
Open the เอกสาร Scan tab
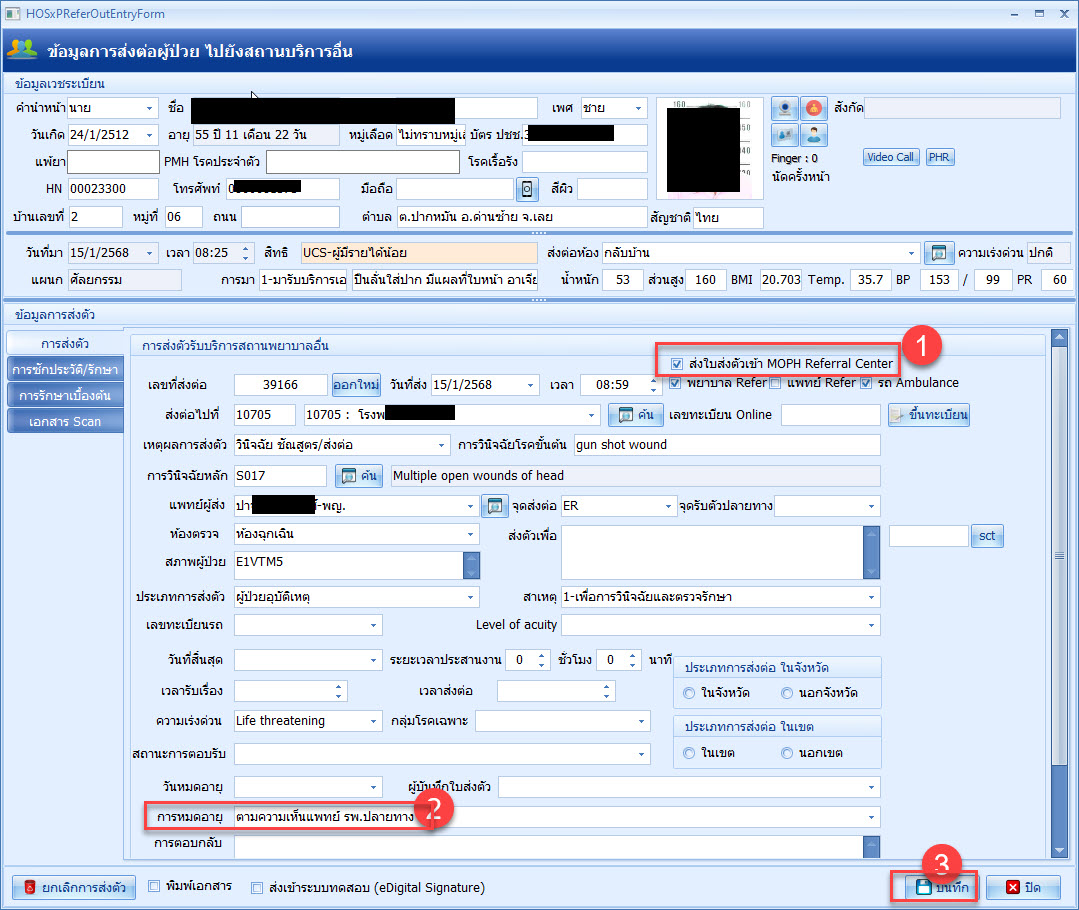click(x=66, y=421)
